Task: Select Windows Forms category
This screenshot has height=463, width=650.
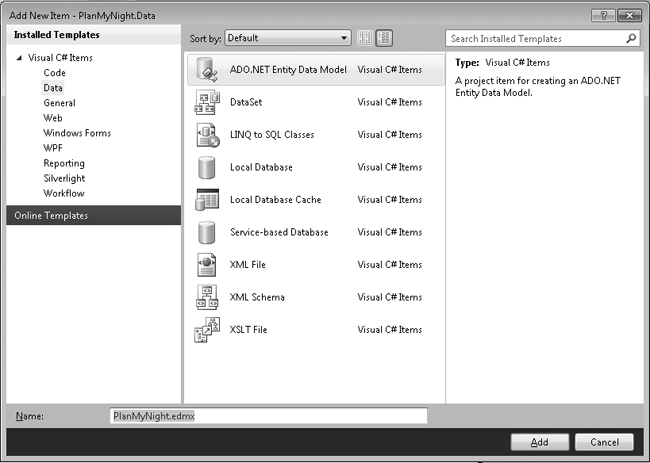Action: click(x=77, y=133)
